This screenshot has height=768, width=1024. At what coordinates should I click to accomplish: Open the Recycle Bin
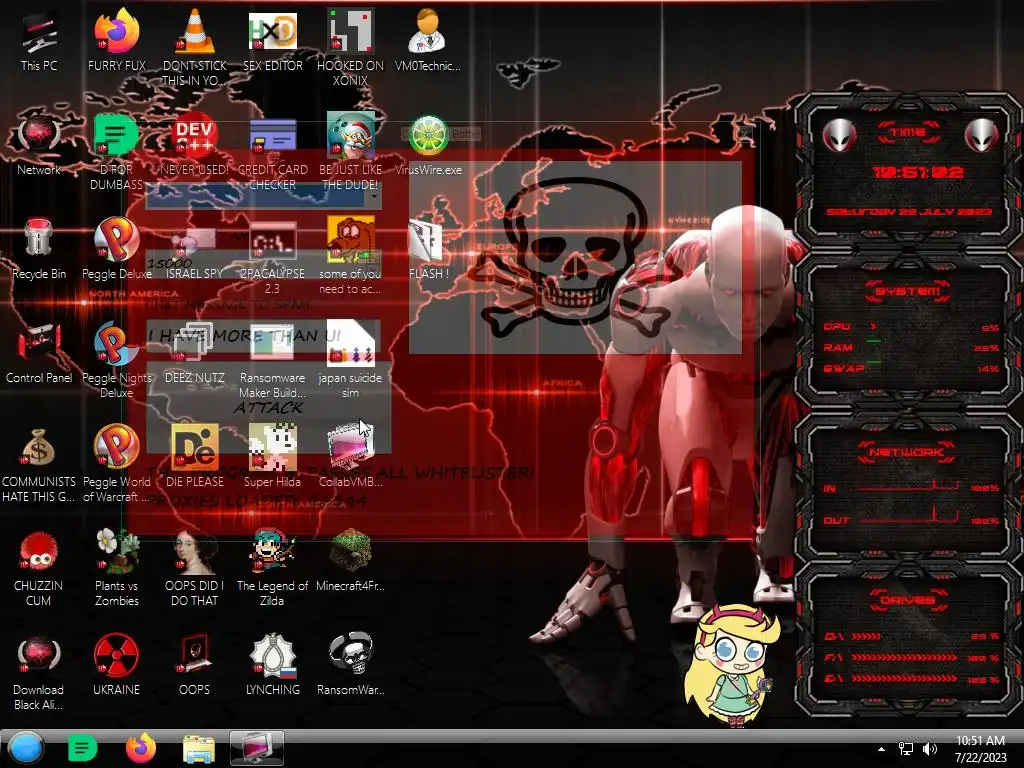click(x=39, y=249)
